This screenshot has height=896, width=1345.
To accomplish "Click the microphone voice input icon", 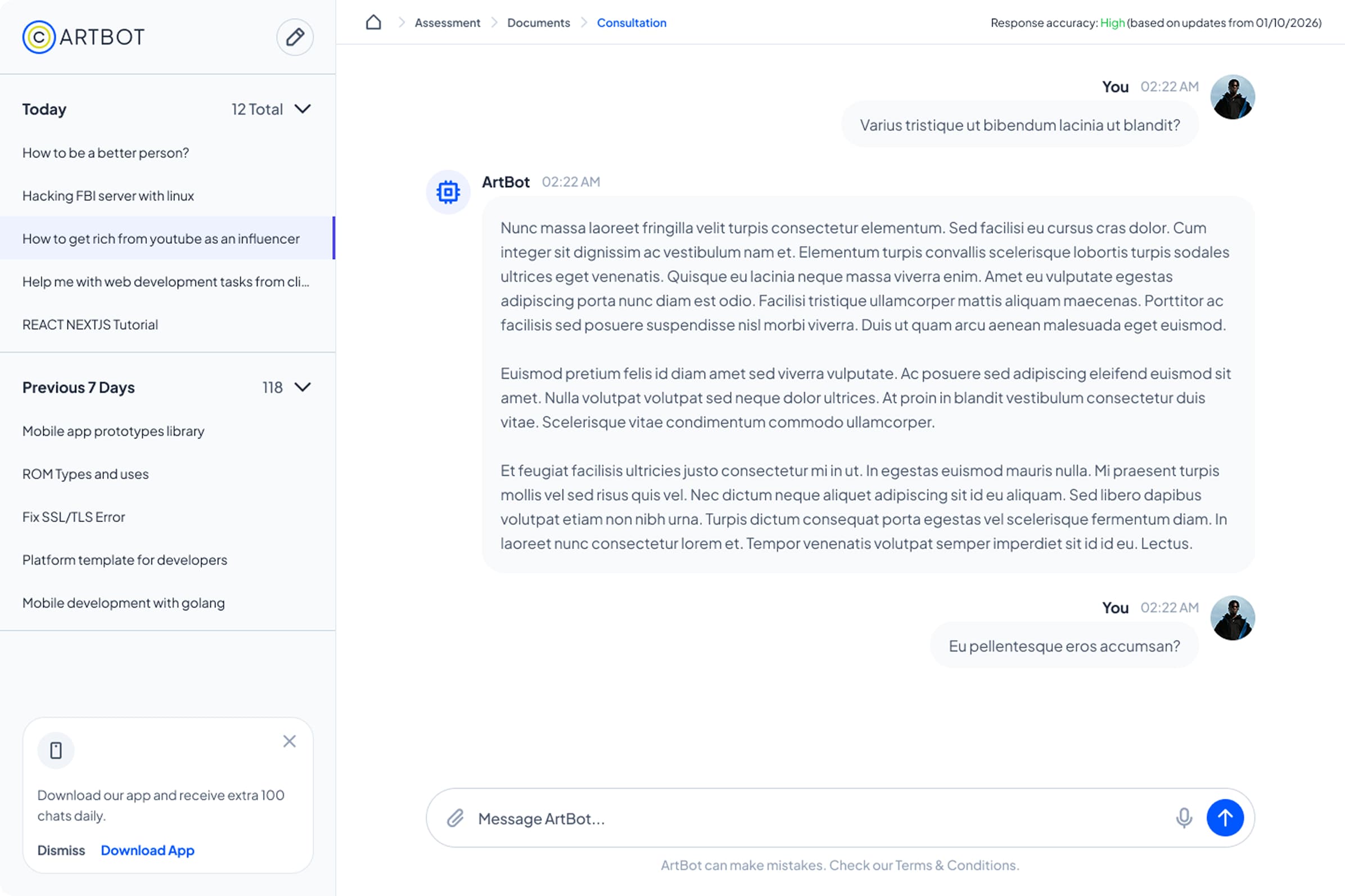I will pos(1184,818).
